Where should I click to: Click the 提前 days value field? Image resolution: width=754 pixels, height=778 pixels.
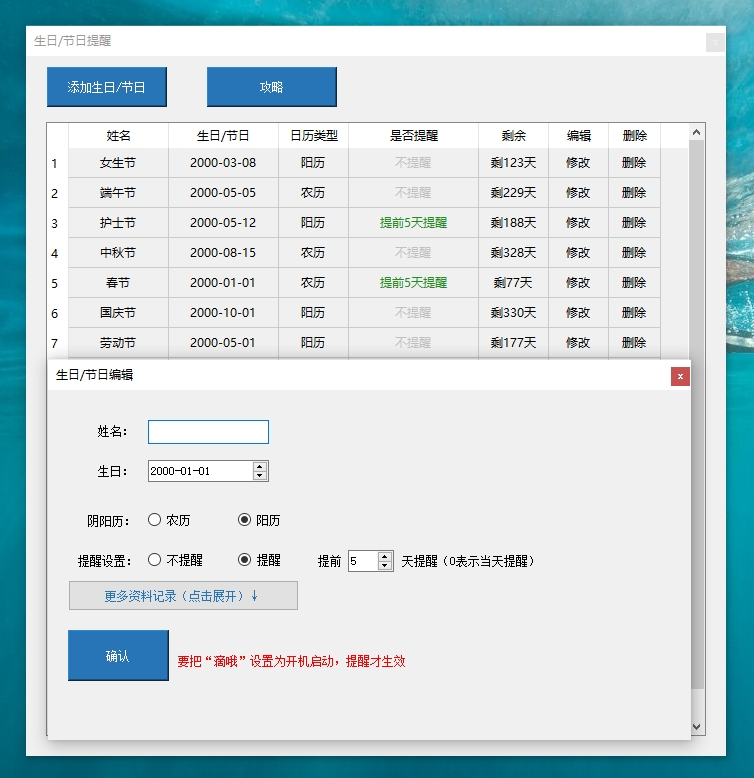click(x=363, y=561)
